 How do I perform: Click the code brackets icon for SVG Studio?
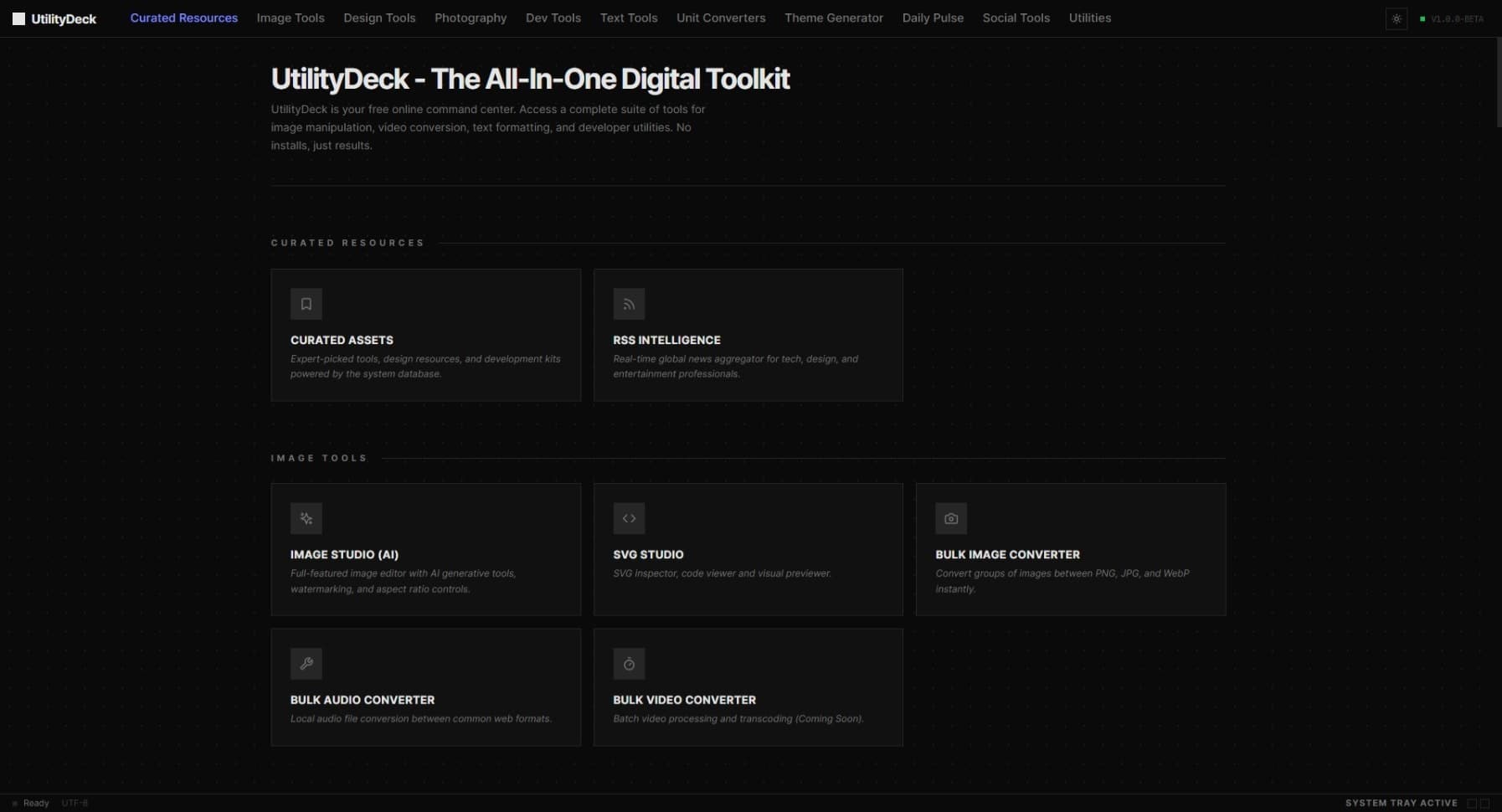pos(629,518)
